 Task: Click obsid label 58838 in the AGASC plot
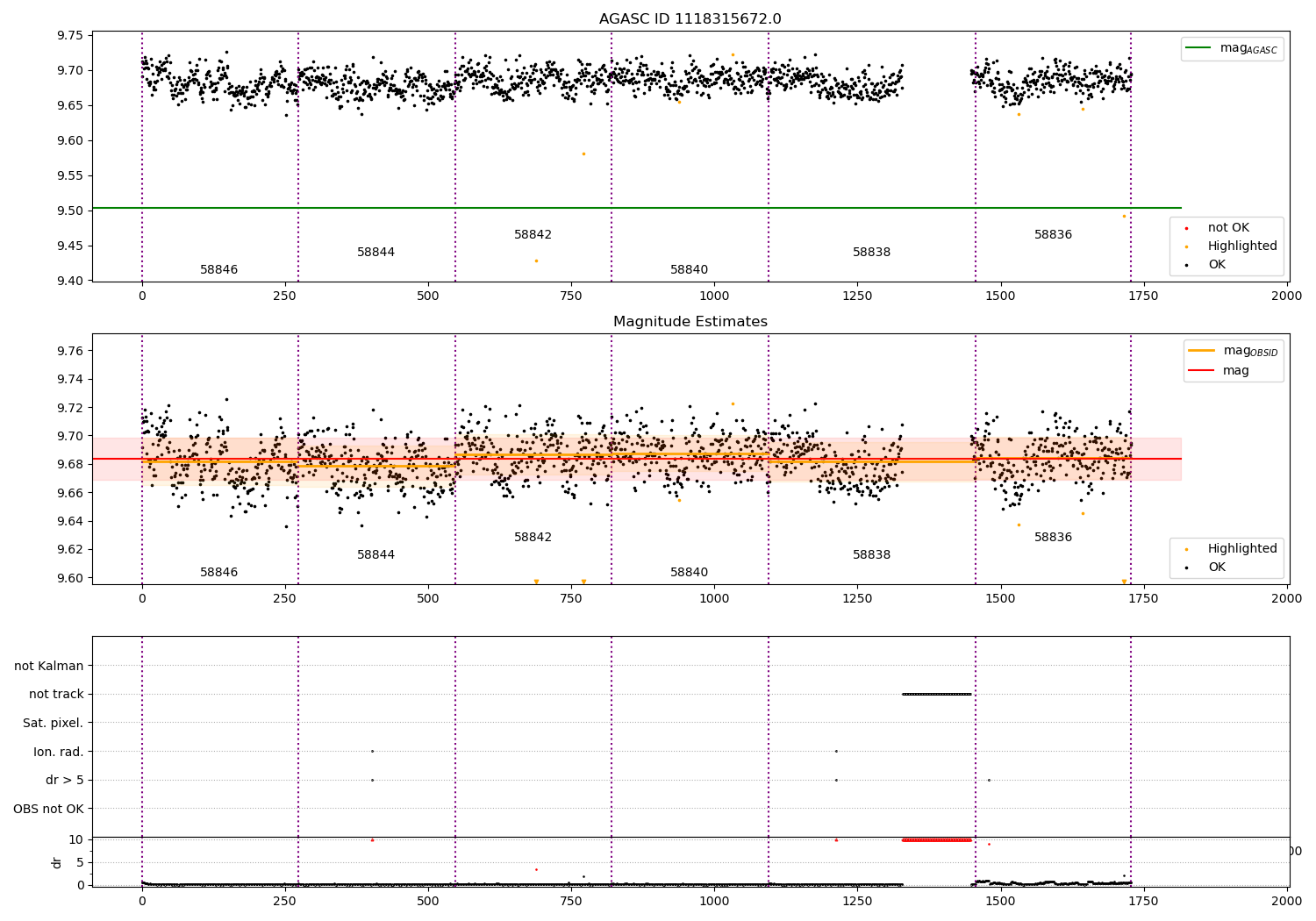[x=872, y=253]
